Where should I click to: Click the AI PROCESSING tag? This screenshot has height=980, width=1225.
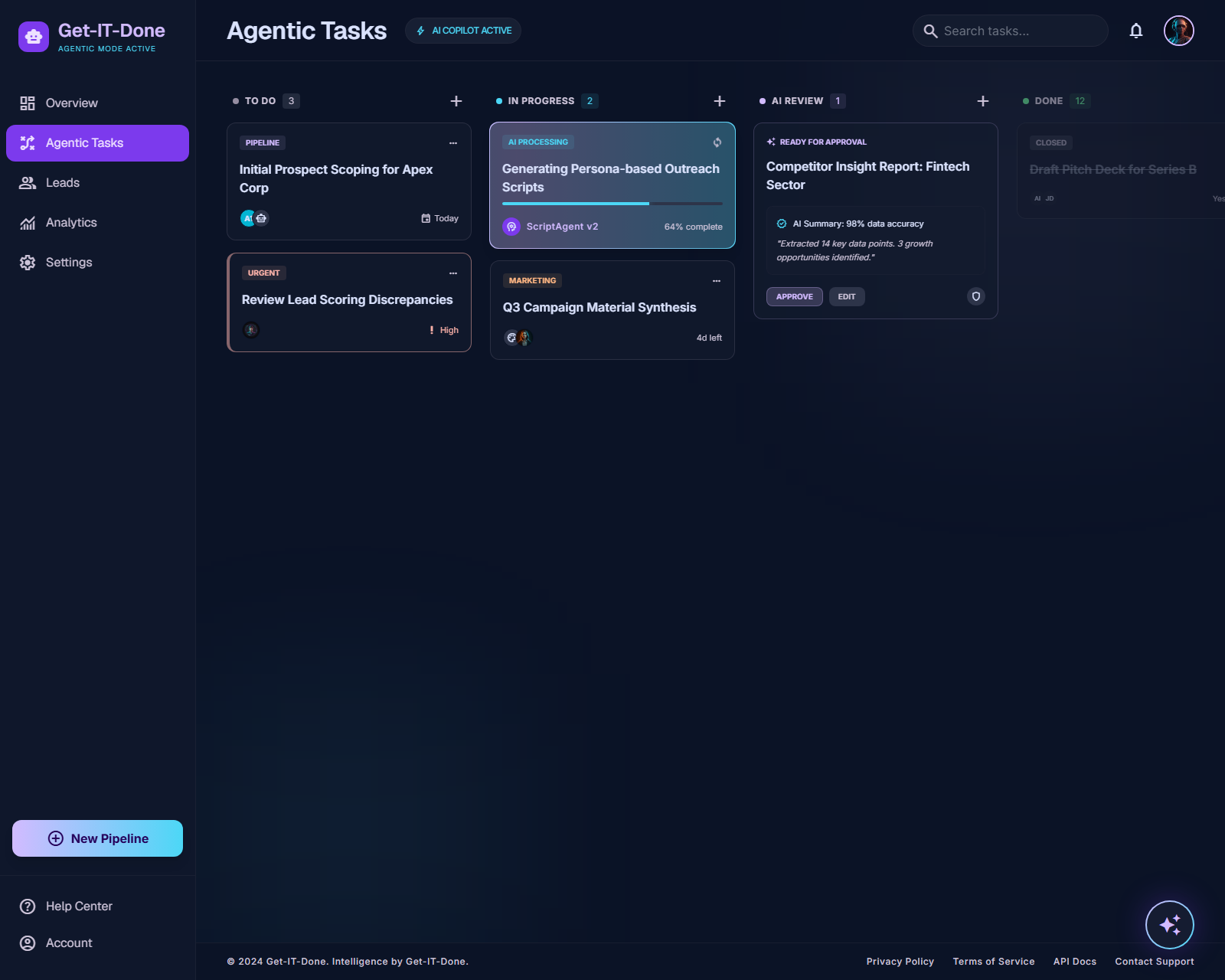[538, 142]
